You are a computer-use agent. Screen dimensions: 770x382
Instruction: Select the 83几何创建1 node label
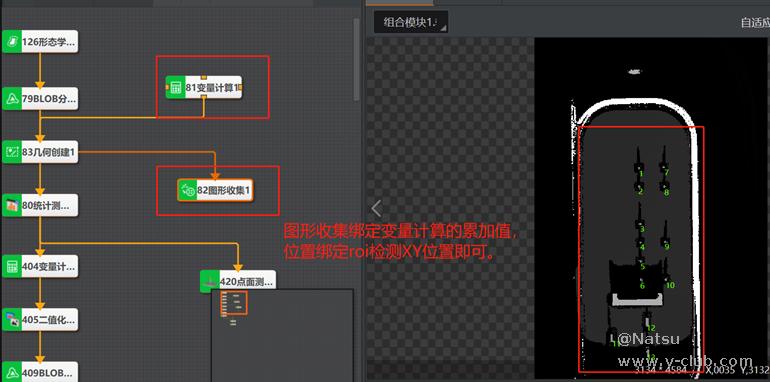click(49, 152)
